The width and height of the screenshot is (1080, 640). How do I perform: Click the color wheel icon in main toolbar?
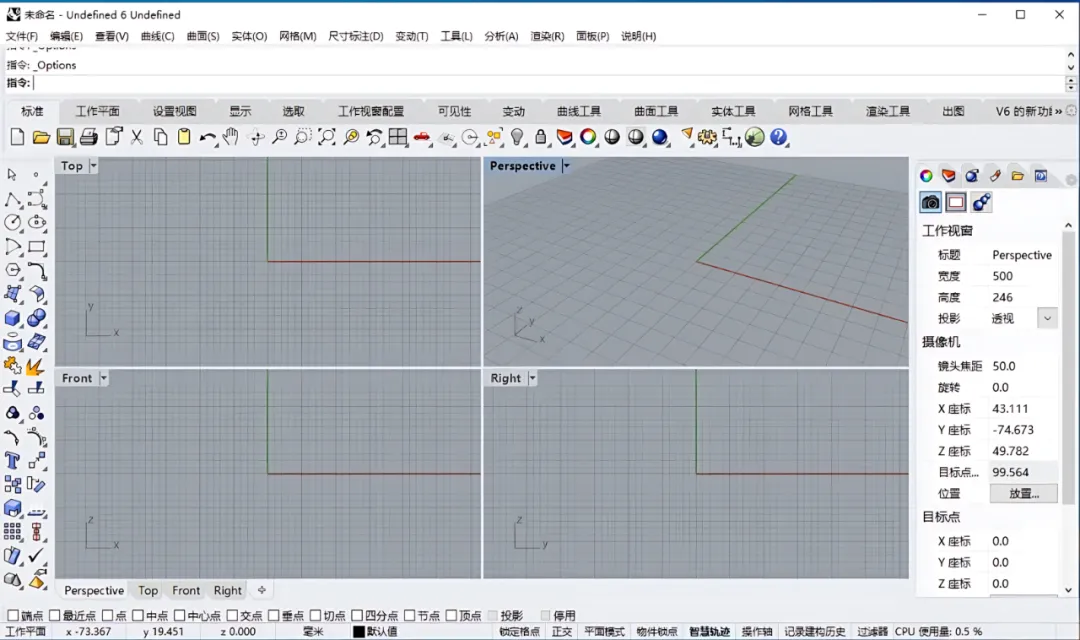(588, 137)
